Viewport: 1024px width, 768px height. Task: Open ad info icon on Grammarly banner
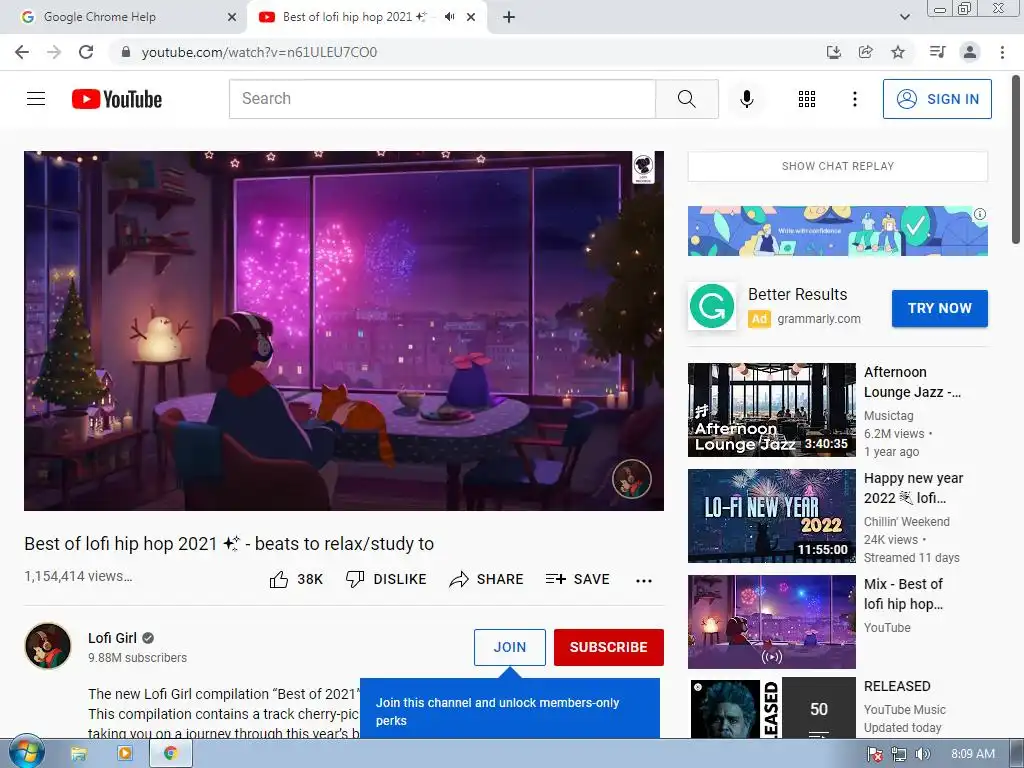980,214
